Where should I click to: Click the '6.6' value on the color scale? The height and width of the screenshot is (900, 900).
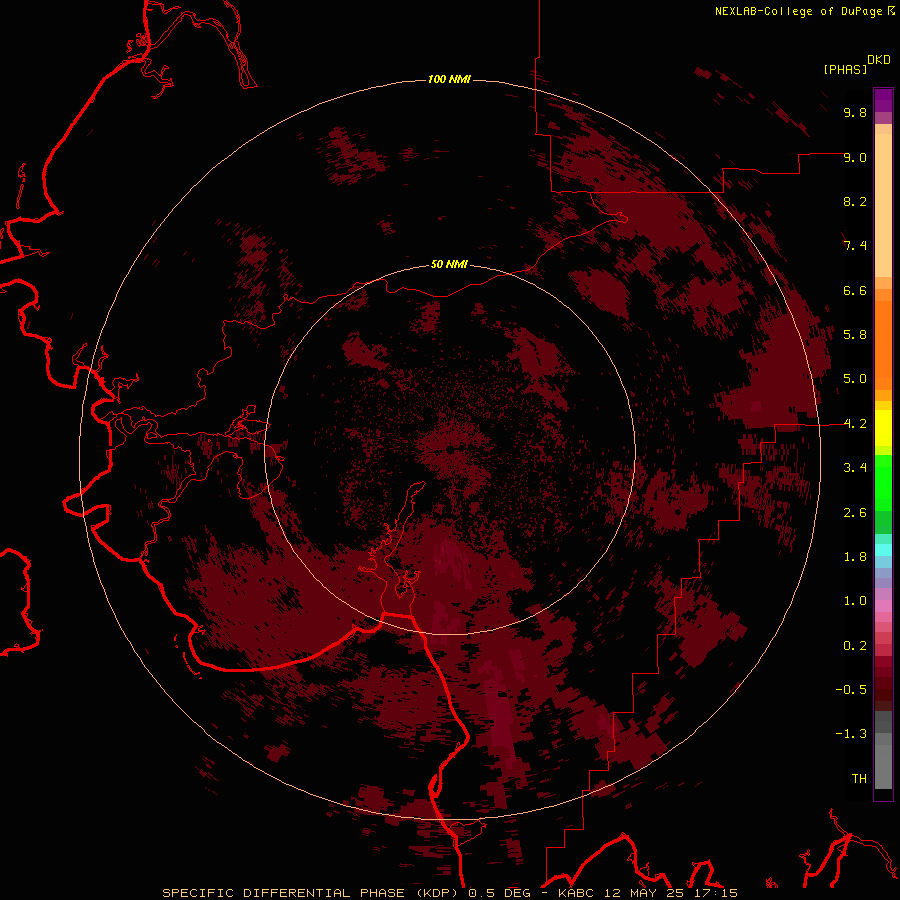tap(855, 290)
